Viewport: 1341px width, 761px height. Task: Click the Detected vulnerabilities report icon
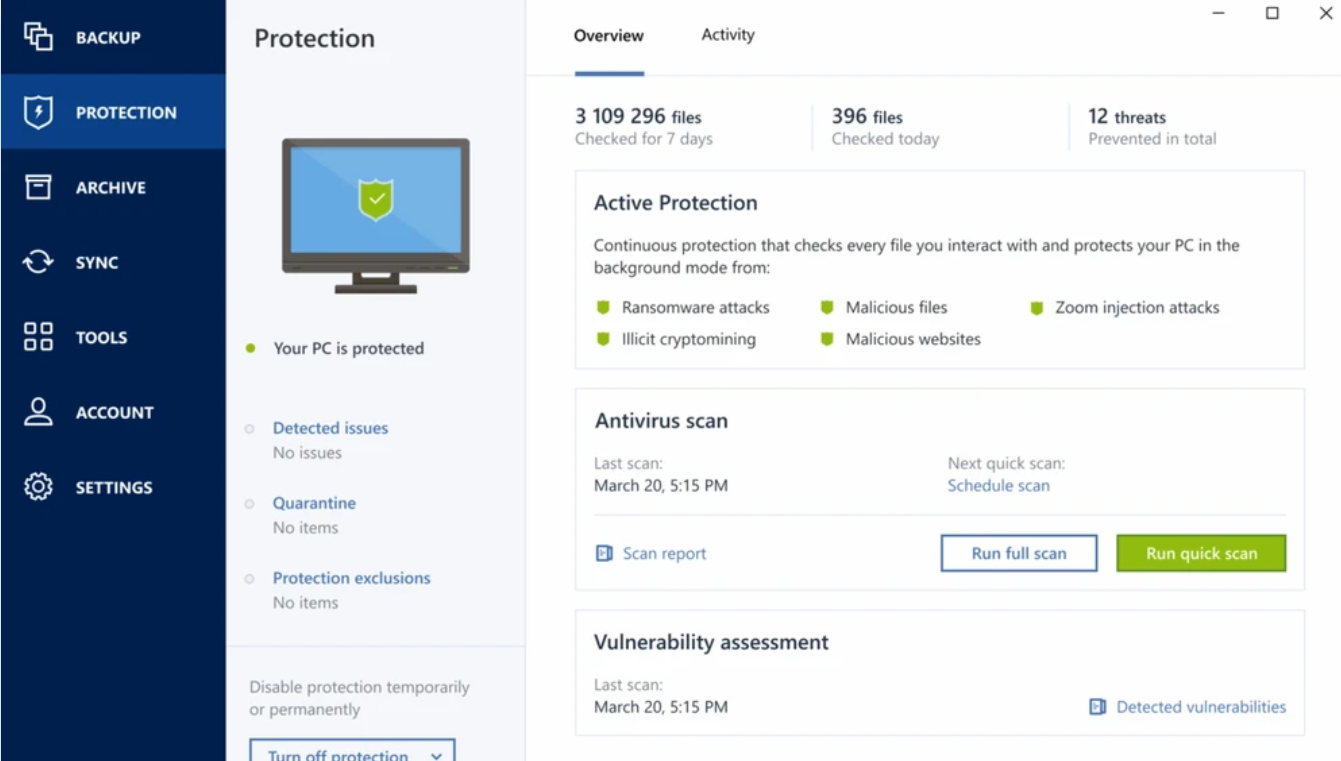click(x=1096, y=706)
